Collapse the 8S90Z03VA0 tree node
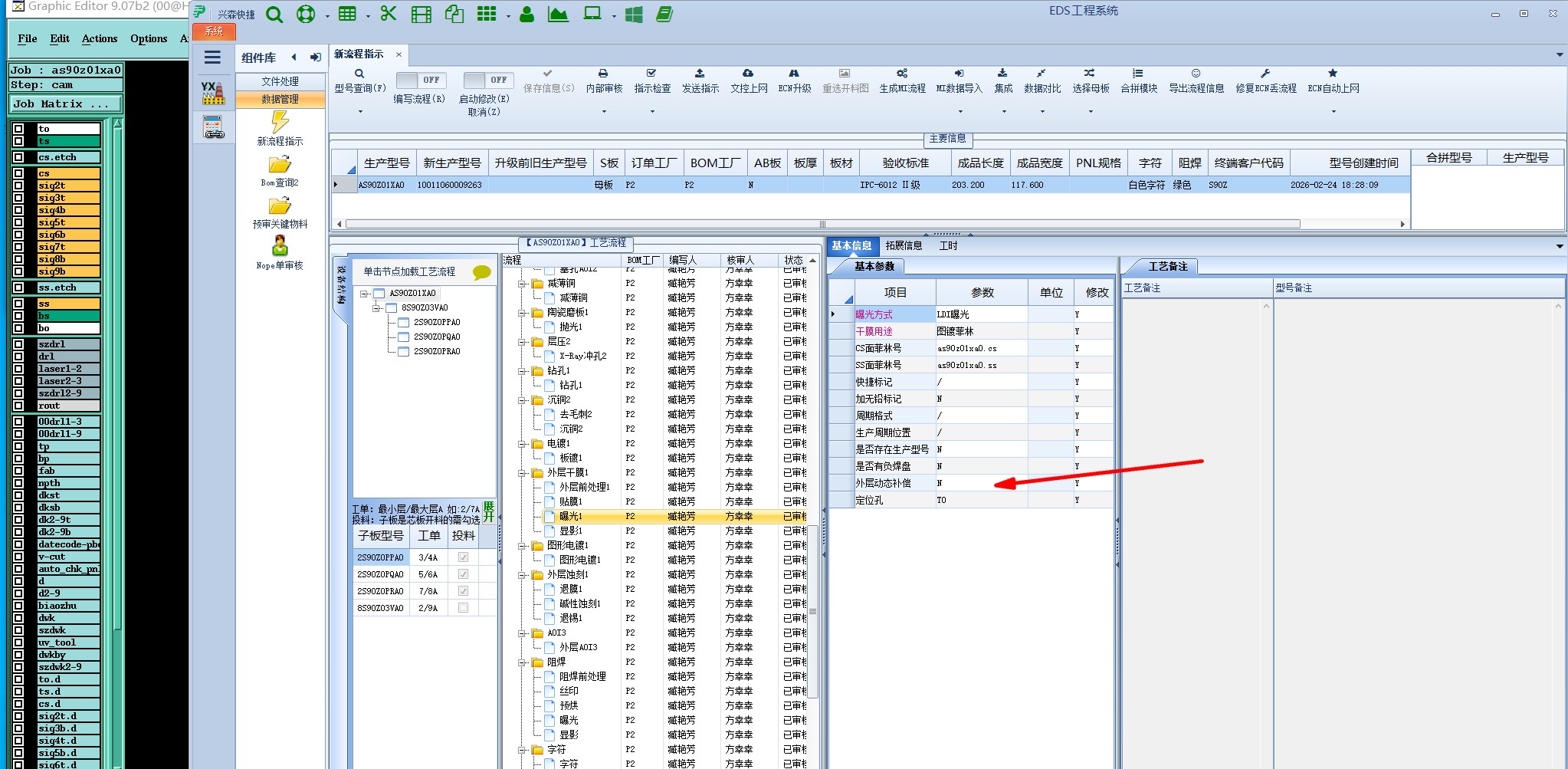 377,308
